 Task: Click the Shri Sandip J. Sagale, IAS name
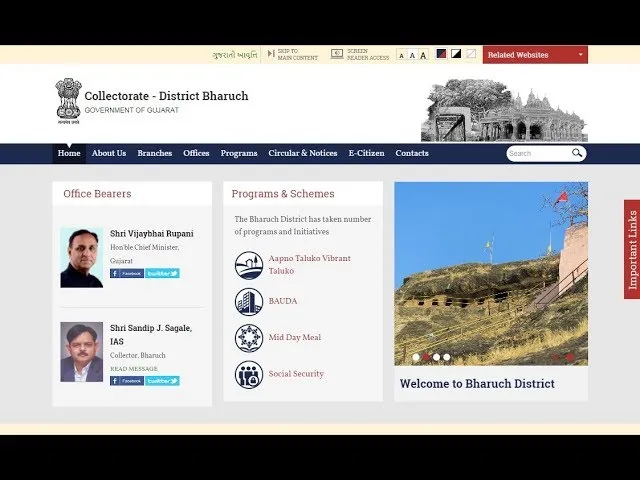point(151,335)
